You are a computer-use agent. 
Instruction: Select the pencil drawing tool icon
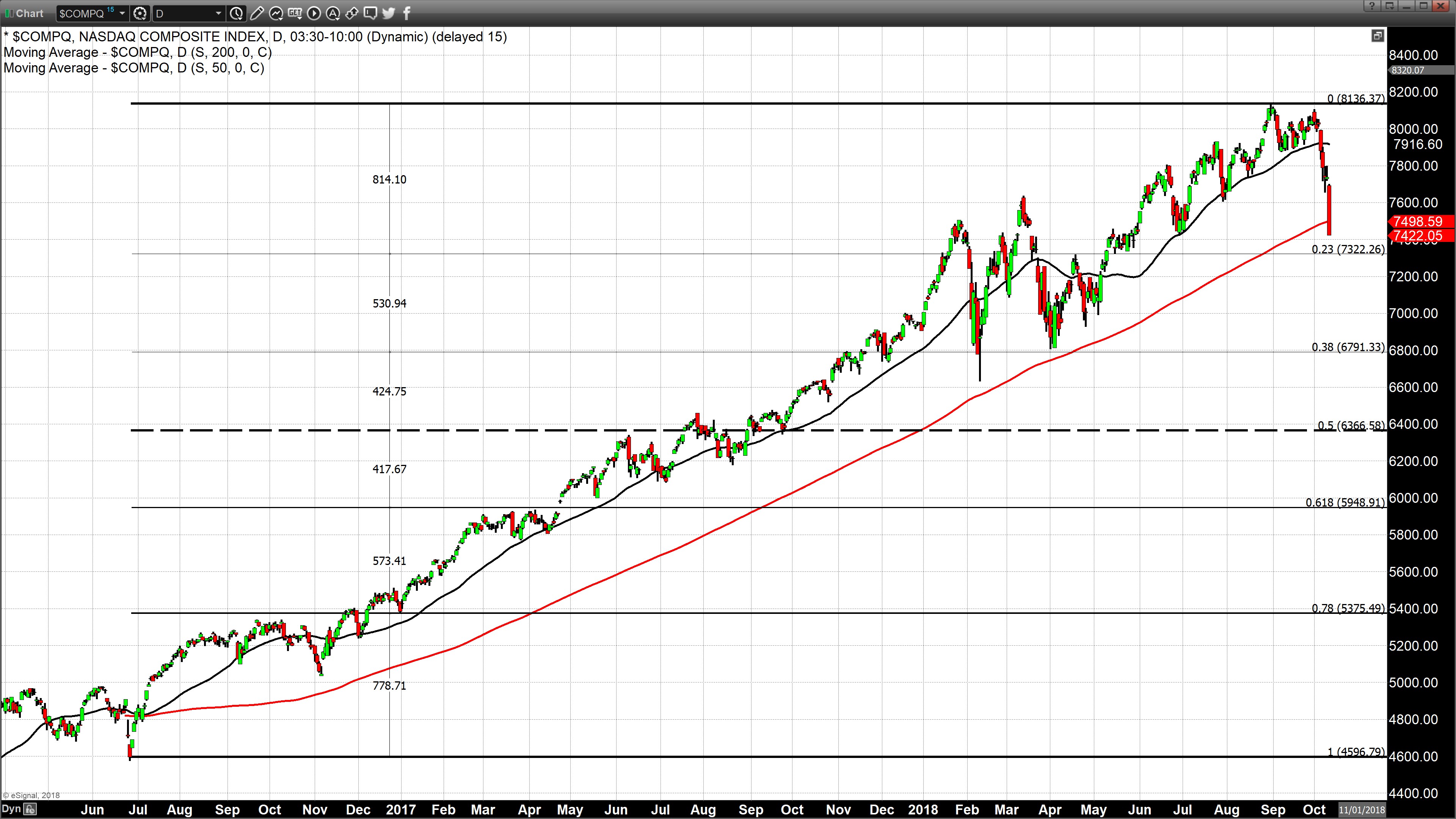click(x=257, y=13)
